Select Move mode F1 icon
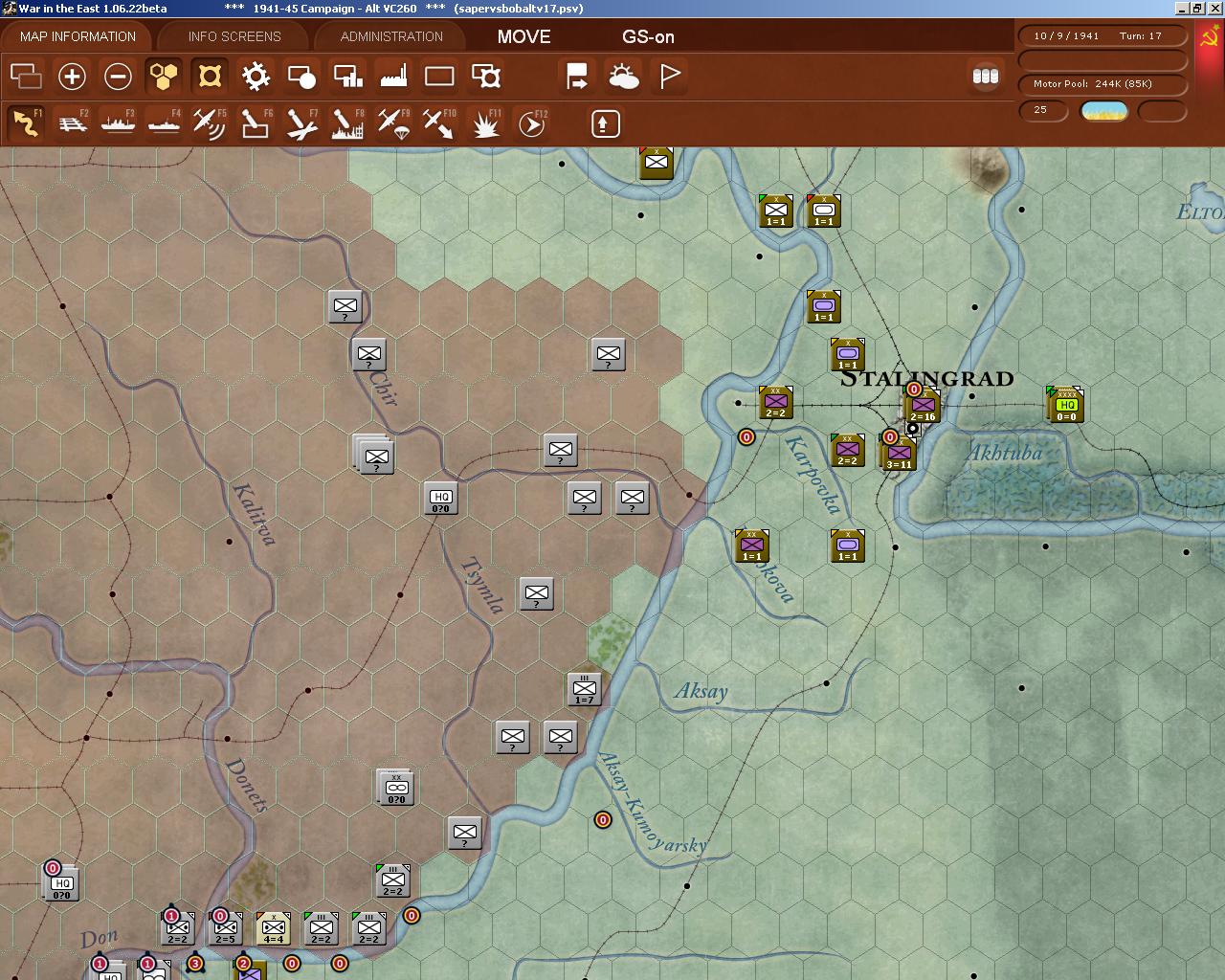1225x980 pixels. click(x=26, y=123)
